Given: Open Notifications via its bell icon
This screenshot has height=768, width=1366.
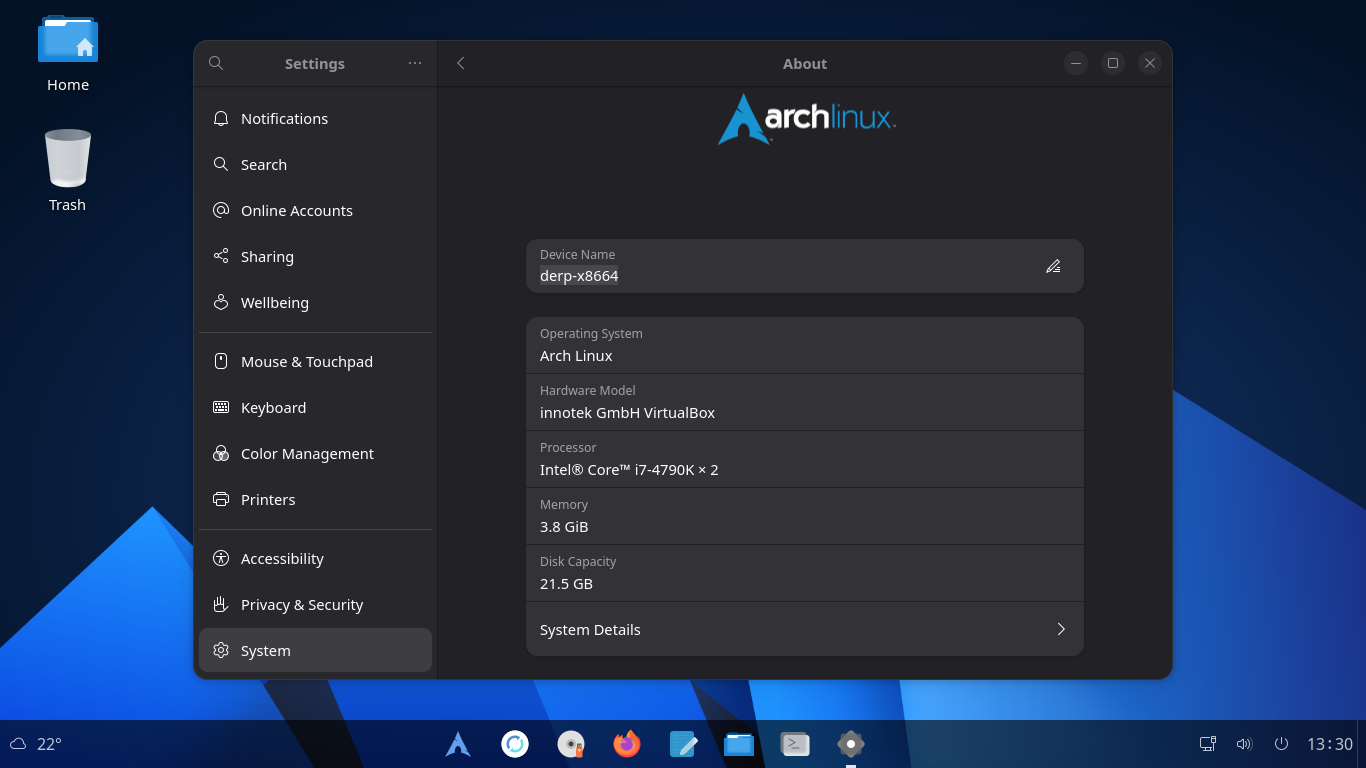Looking at the screenshot, I should pos(221,118).
